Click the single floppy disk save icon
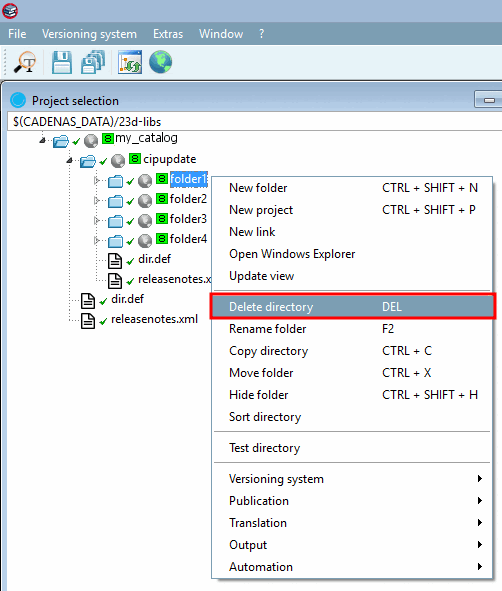 (x=62, y=62)
